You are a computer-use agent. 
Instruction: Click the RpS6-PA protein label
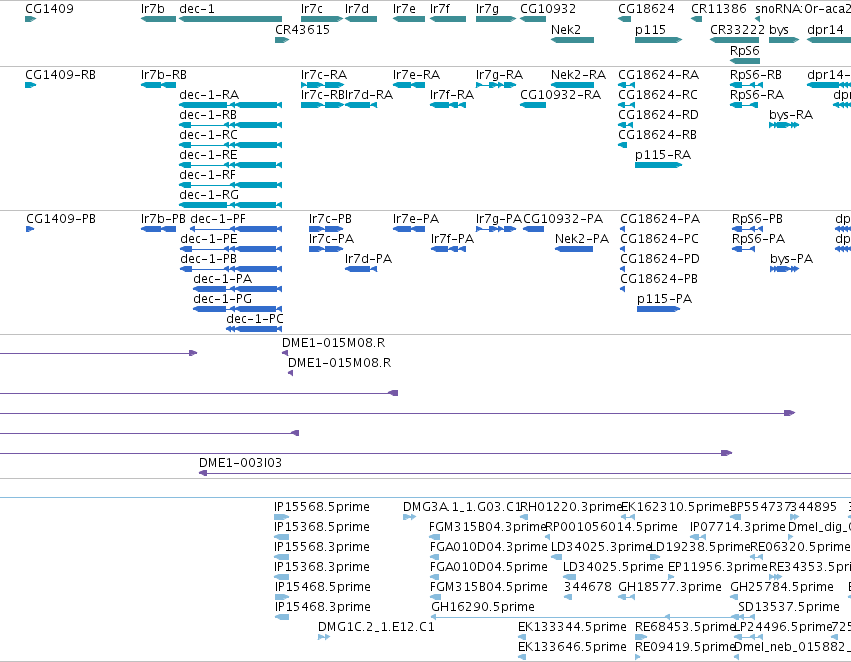(x=758, y=239)
